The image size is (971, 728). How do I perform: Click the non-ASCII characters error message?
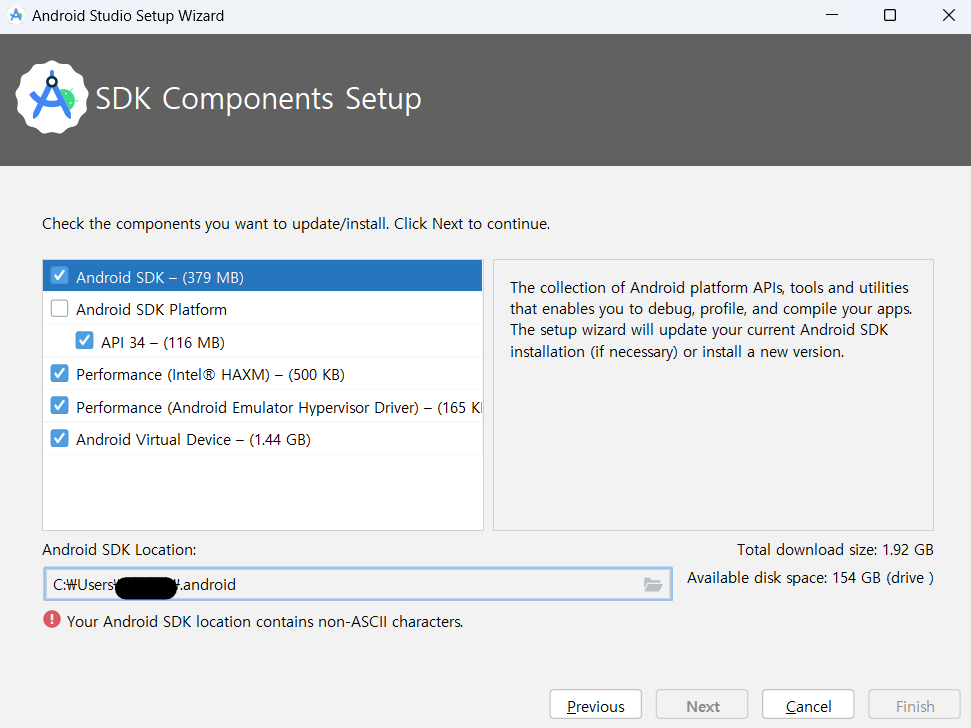265,622
